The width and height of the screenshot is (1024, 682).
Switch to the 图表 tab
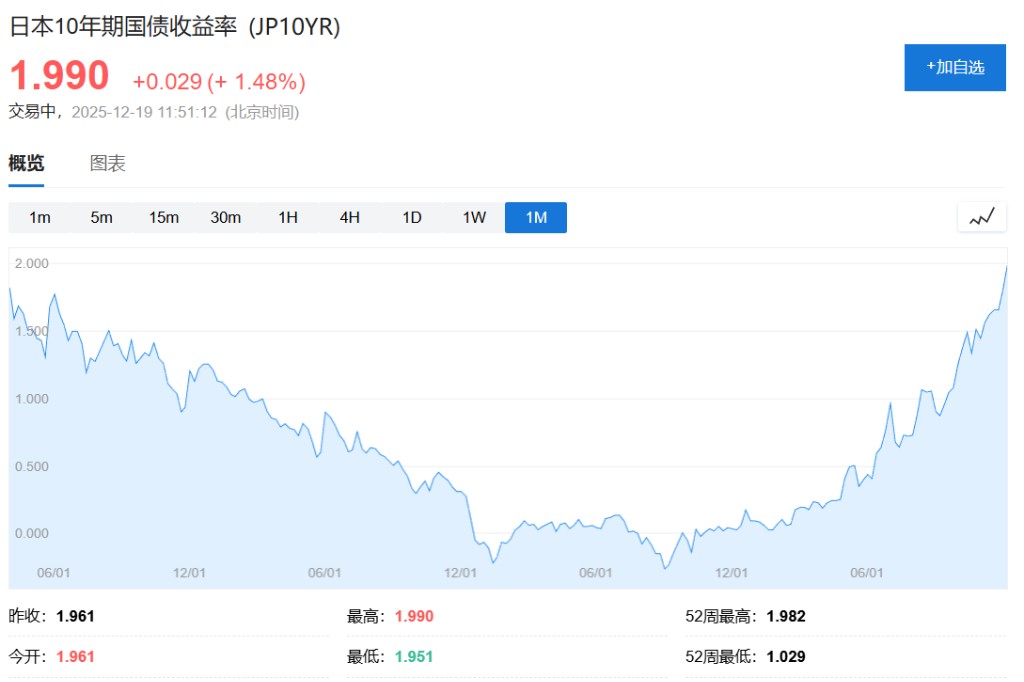(x=108, y=164)
